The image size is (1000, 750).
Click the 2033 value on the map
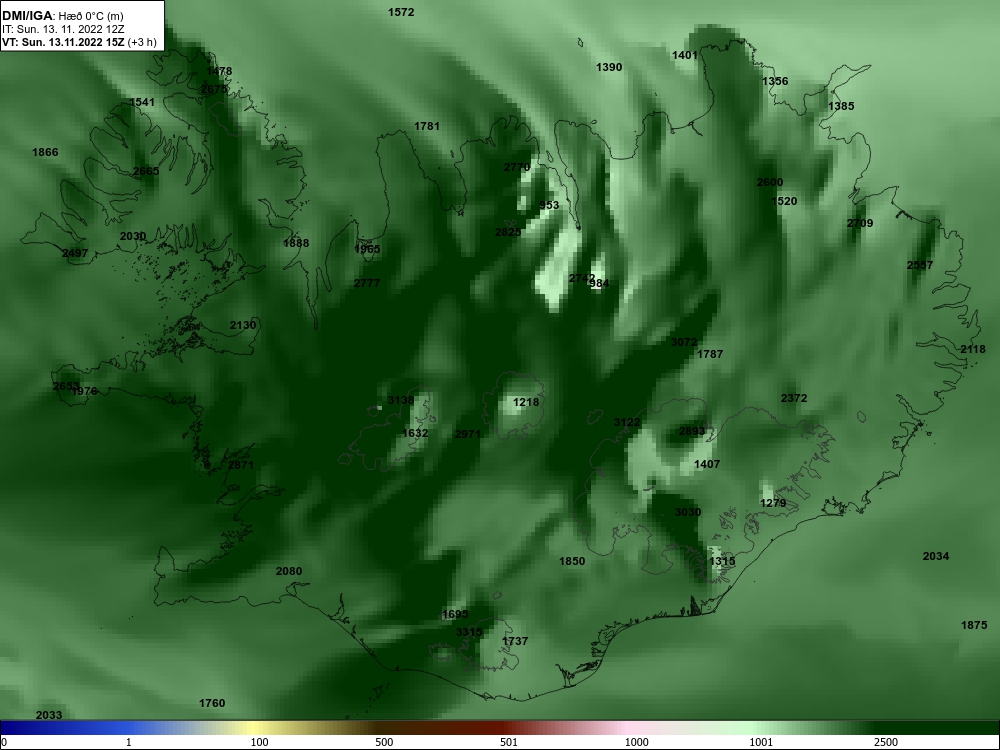[x=49, y=715]
